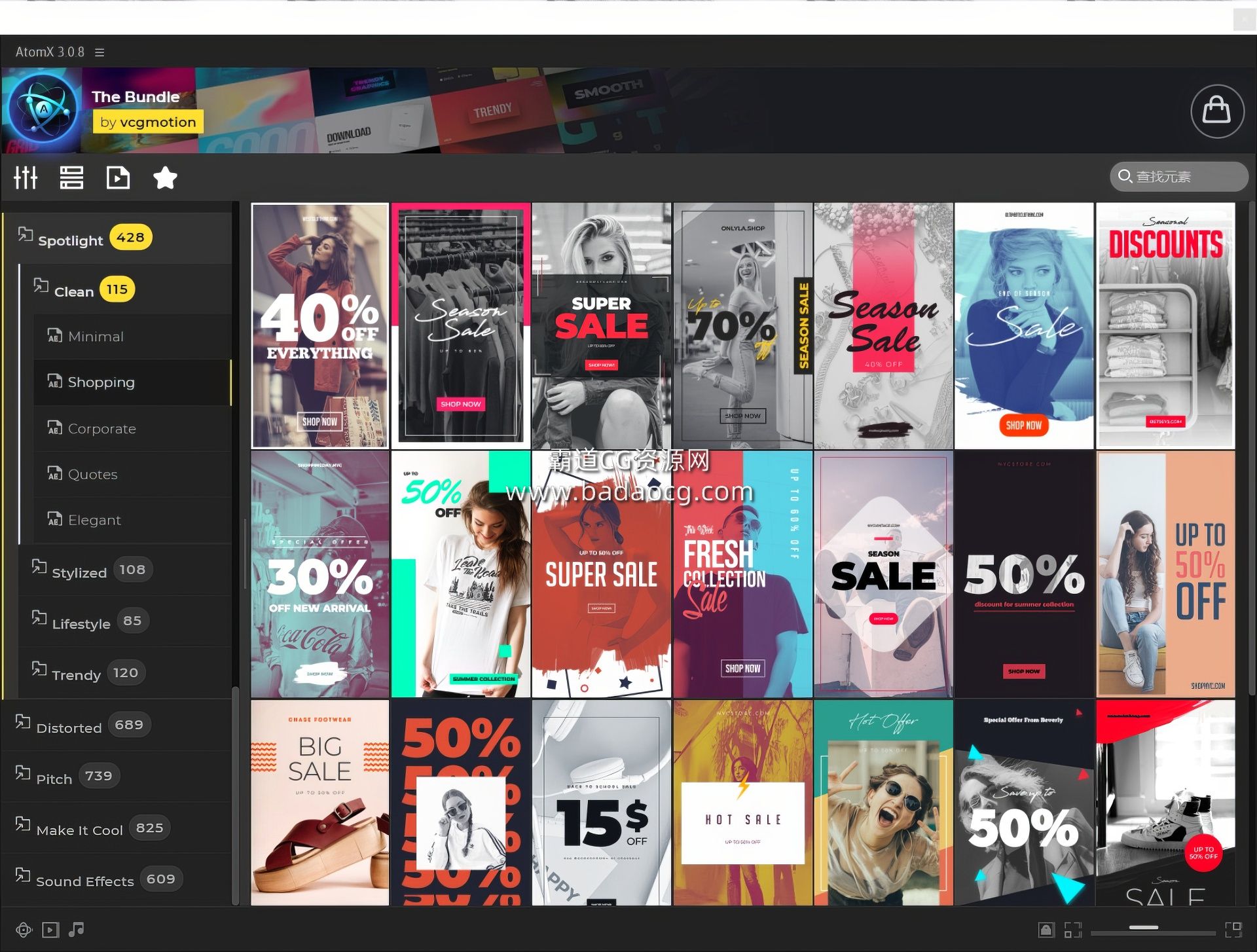Adjust the thumbnail size slider
The height and width of the screenshot is (952, 1257).
click(x=1144, y=928)
